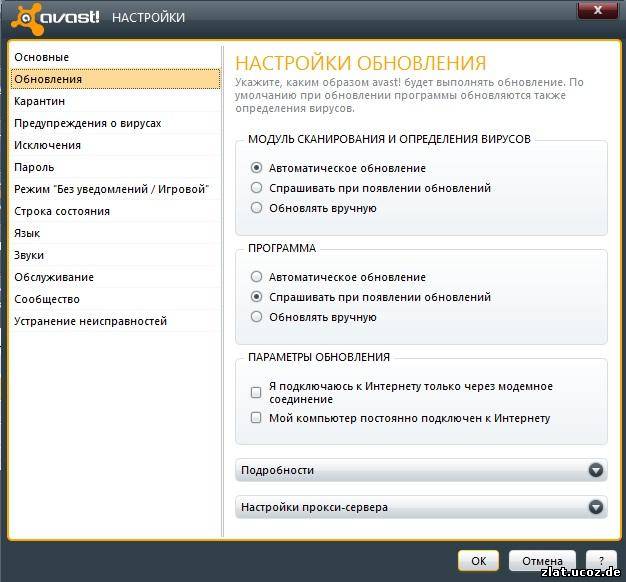The image size is (626, 582).
Task: Confirm settings with the OK button
Action: 478,561
